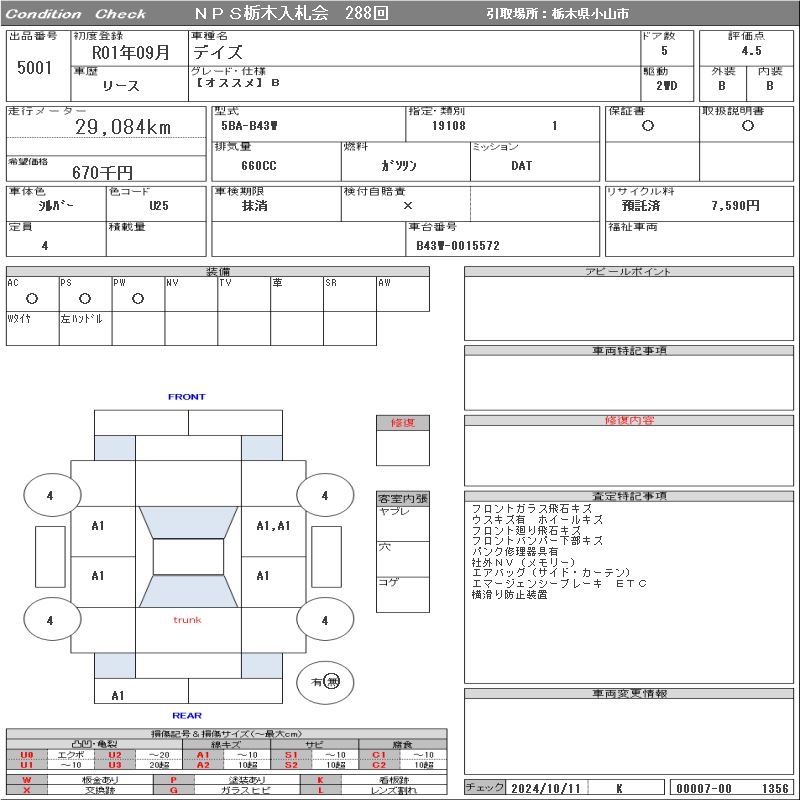Click the AW equipment cell label
Screen dimensions: 800x800
(384, 283)
